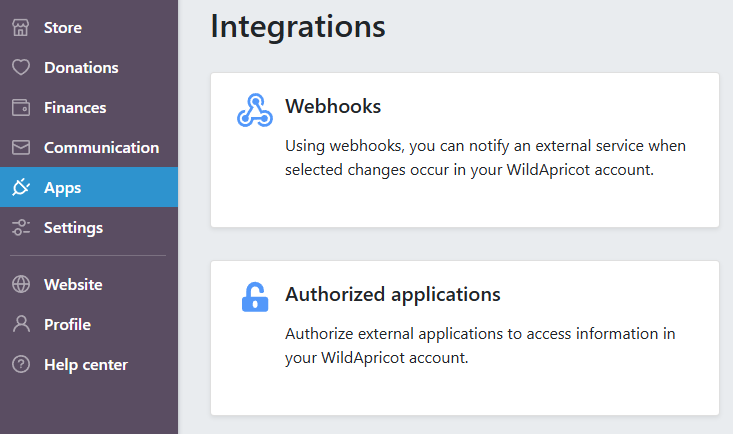Click the Authorized applications description text
The width and height of the screenshot is (733, 434).
(x=480, y=346)
